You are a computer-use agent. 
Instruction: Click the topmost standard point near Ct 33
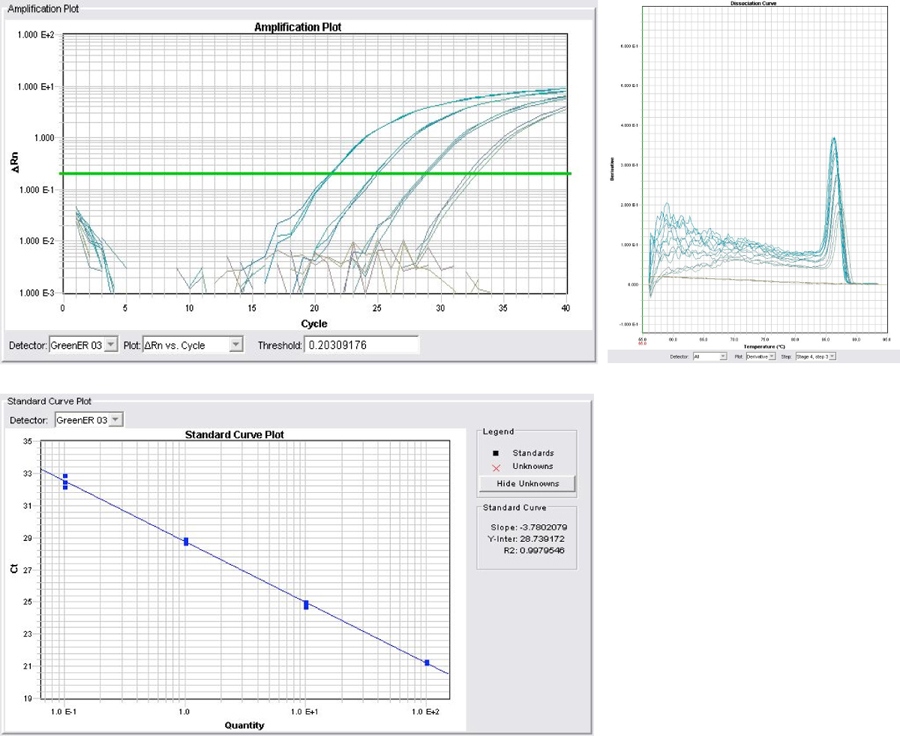(x=67, y=474)
